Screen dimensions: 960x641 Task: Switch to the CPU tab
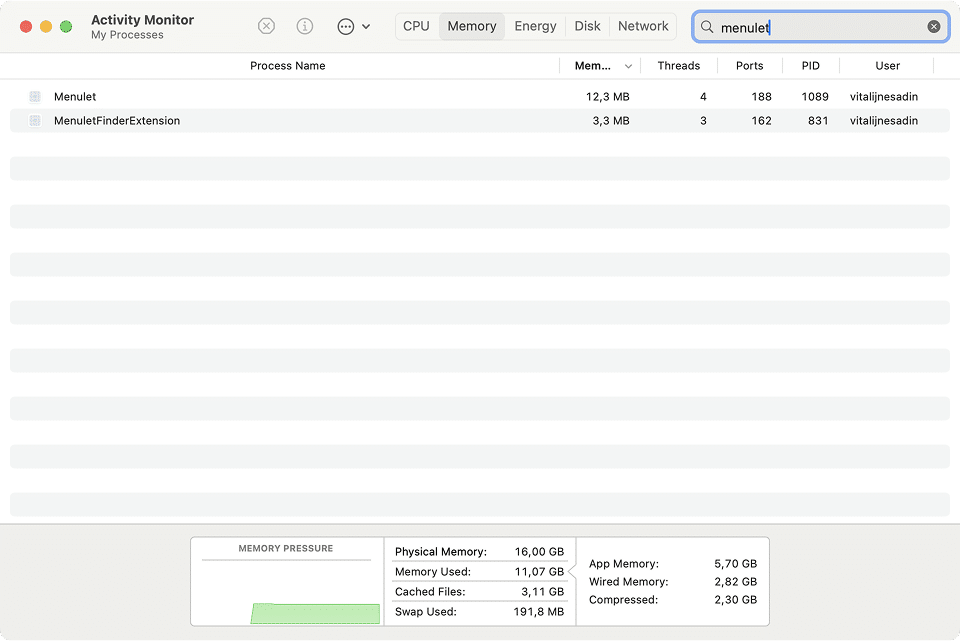(x=416, y=26)
